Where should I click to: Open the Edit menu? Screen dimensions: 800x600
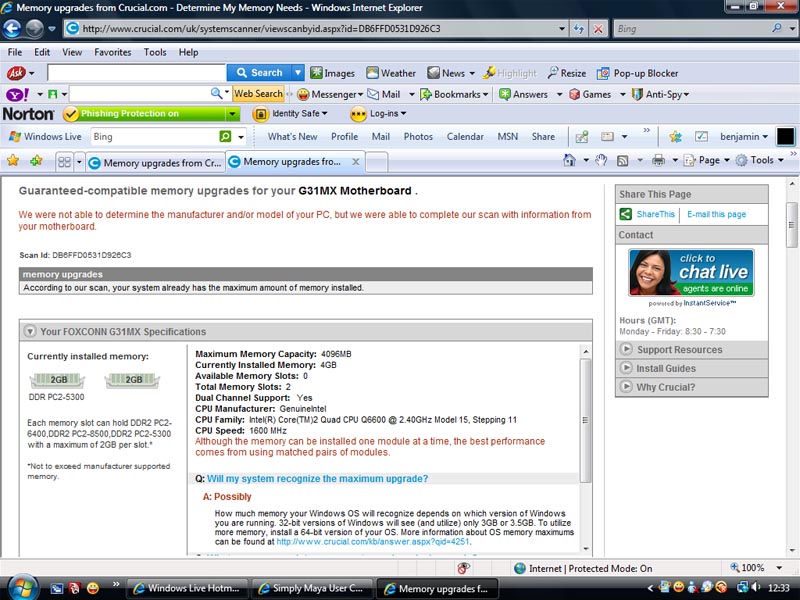point(42,52)
